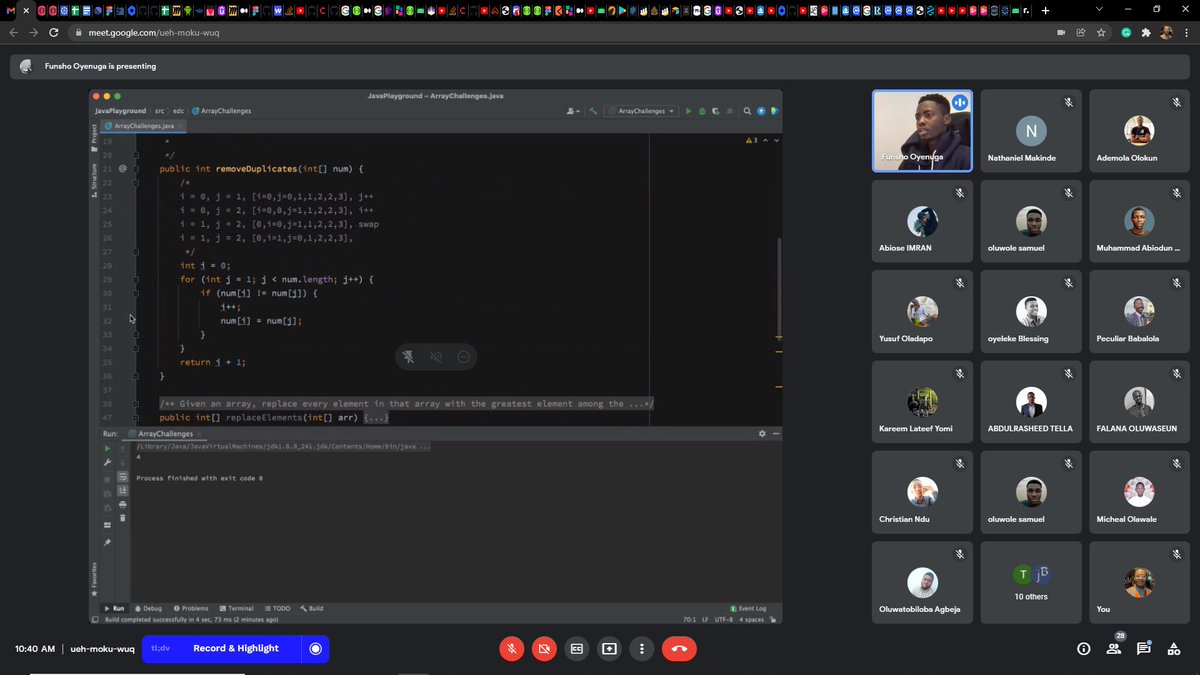Click Debug bug icon in IDE toolbar
The width and height of the screenshot is (1200, 675).
click(x=702, y=111)
